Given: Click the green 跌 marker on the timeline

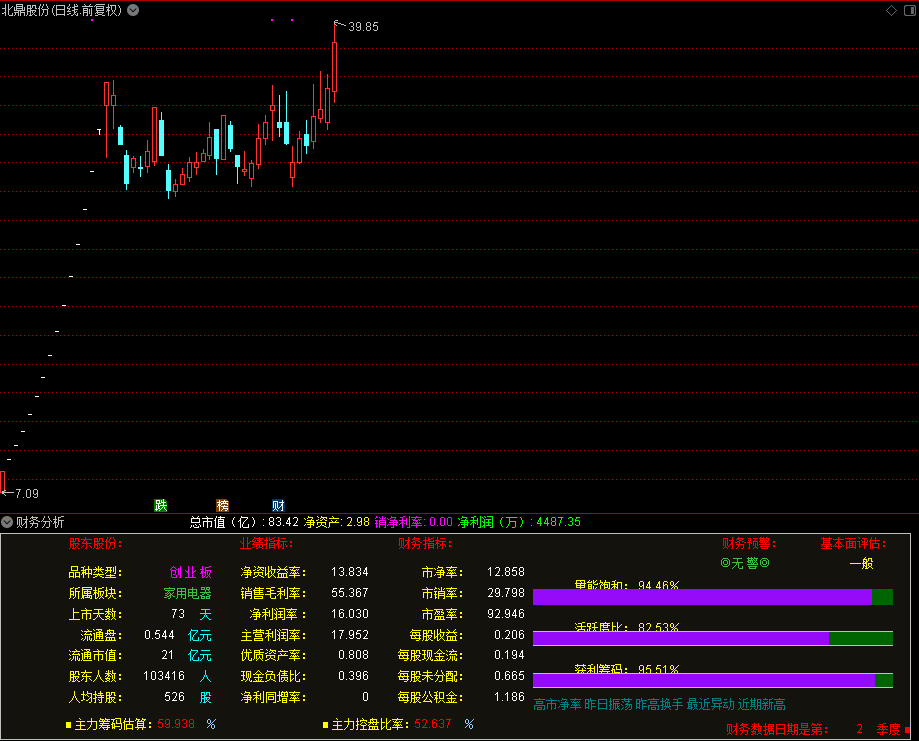Looking at the screenshot, I should tap(161, 505).
